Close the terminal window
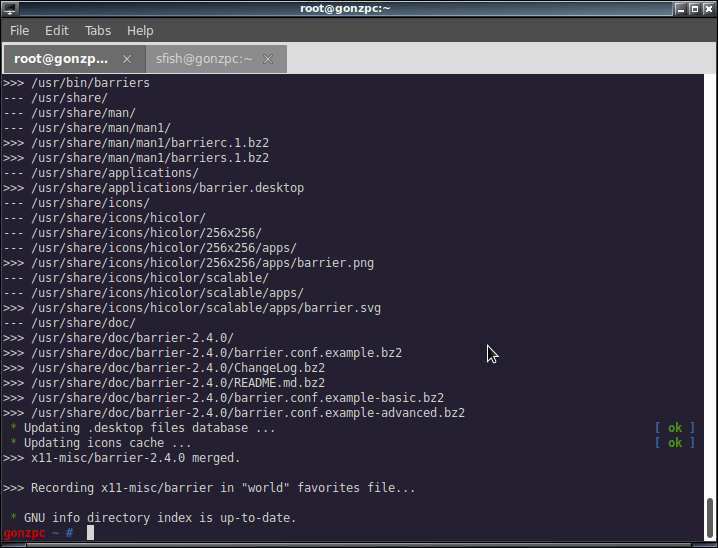The width and height of the screenshot is (718, 548). coord(709,8)
